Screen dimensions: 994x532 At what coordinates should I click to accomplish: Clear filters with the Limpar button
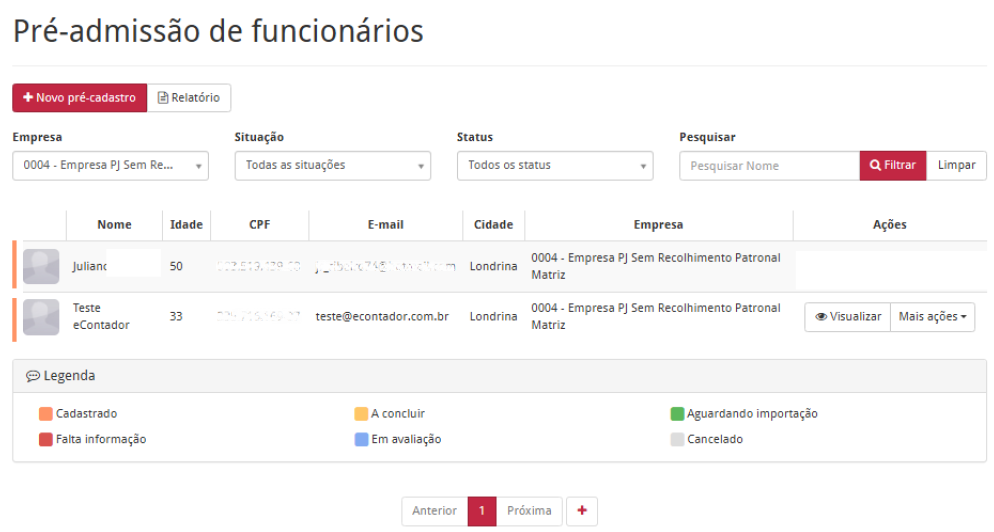(x=956, y=166)
